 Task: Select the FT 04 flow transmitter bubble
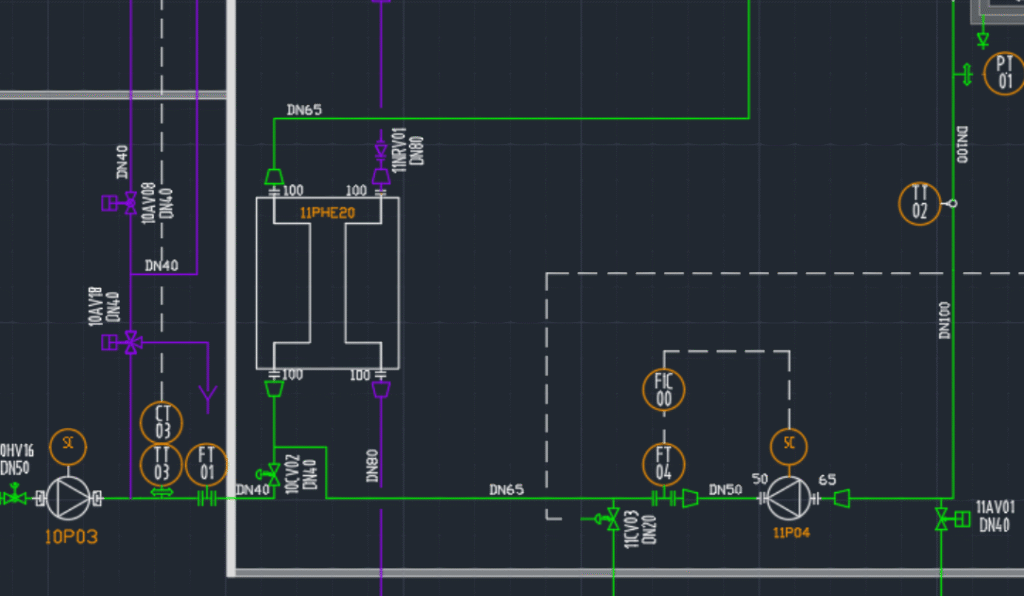click(x=664, y=465)
